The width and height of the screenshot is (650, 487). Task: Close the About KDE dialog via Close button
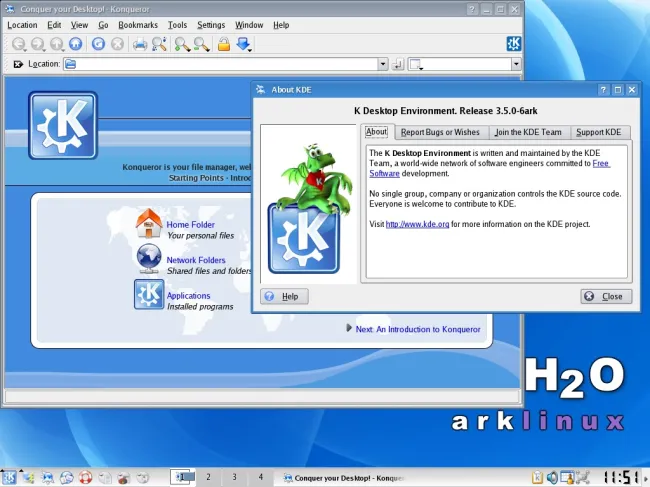click(606, 296)
